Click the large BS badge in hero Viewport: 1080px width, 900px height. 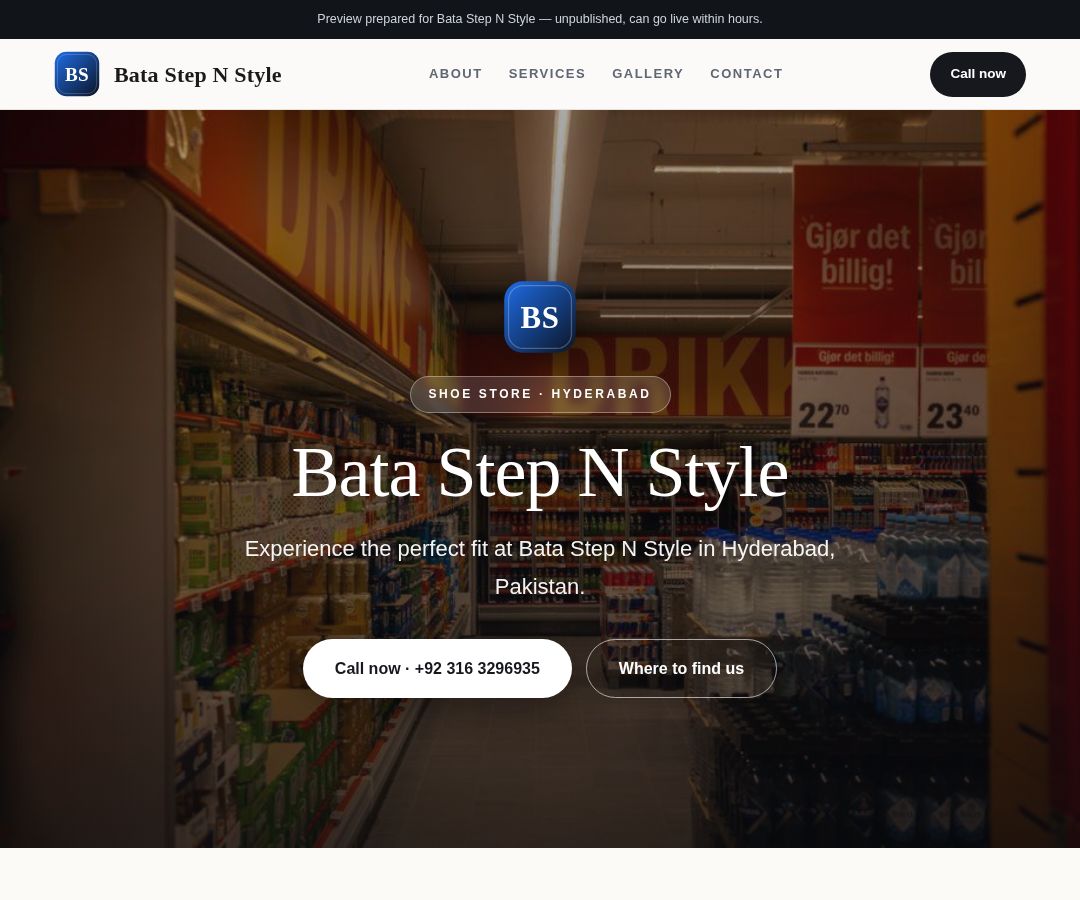[x=539, y=317]
